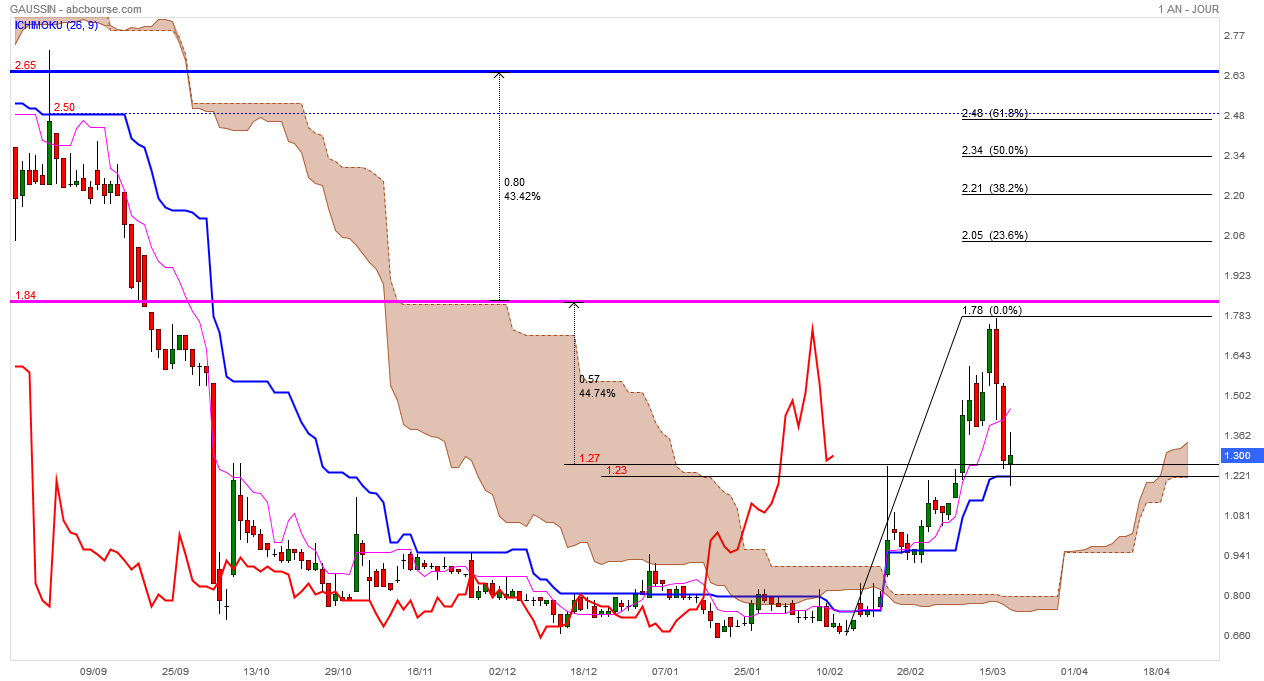This screenshot has height=681, width=1264.
Task: Click the 44.74% measurement annotation
Action: pos(597,393)
